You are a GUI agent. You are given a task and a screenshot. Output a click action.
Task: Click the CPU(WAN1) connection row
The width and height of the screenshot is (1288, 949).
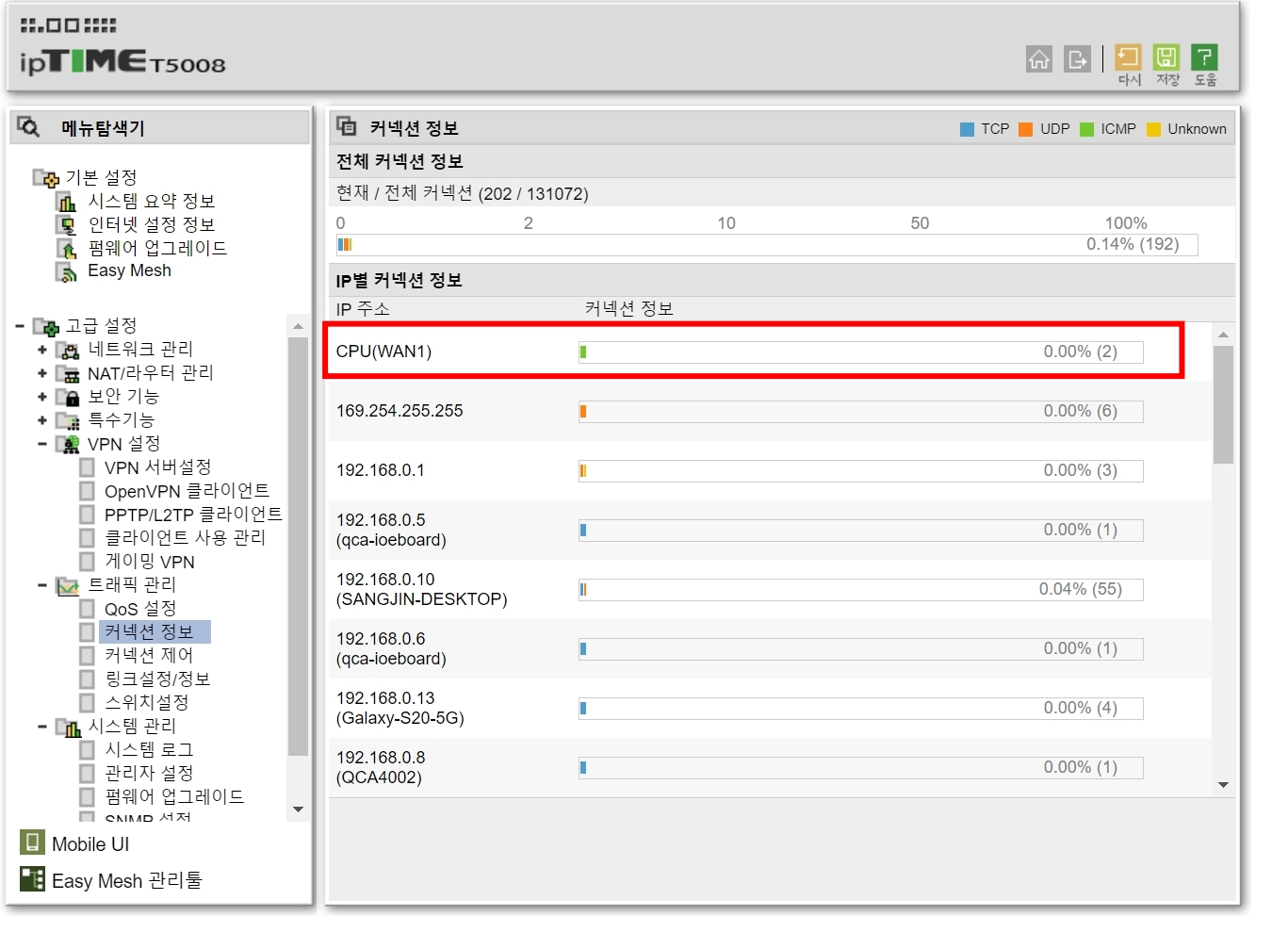point(754,352)
